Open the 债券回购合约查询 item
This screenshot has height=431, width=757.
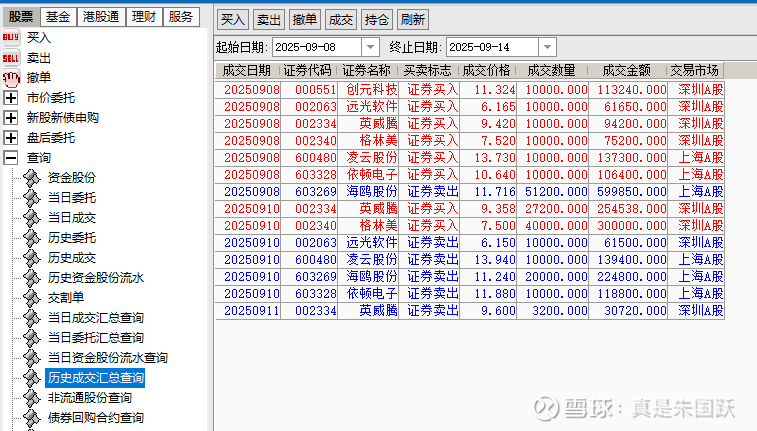[96, 418]
